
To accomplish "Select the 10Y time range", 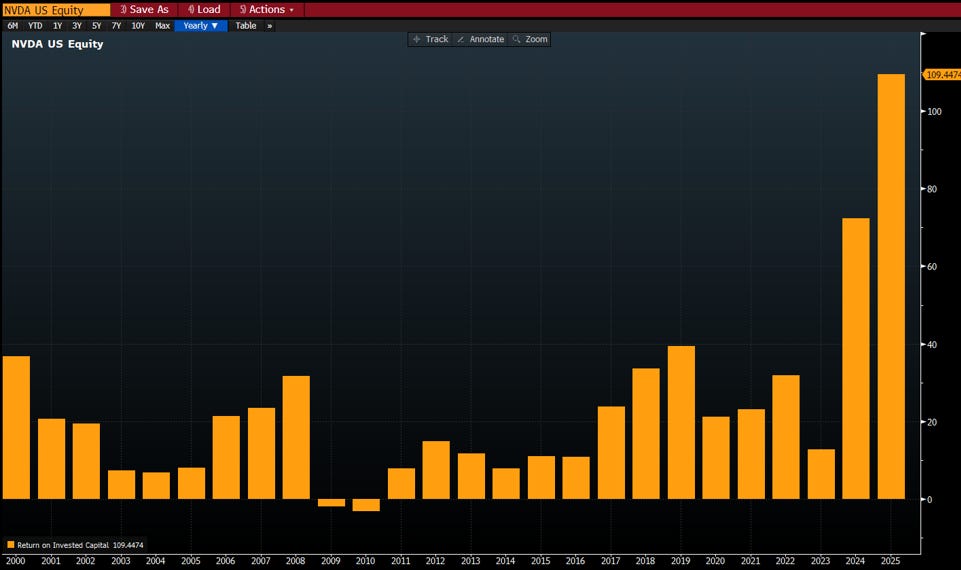I will pos(138,26).
